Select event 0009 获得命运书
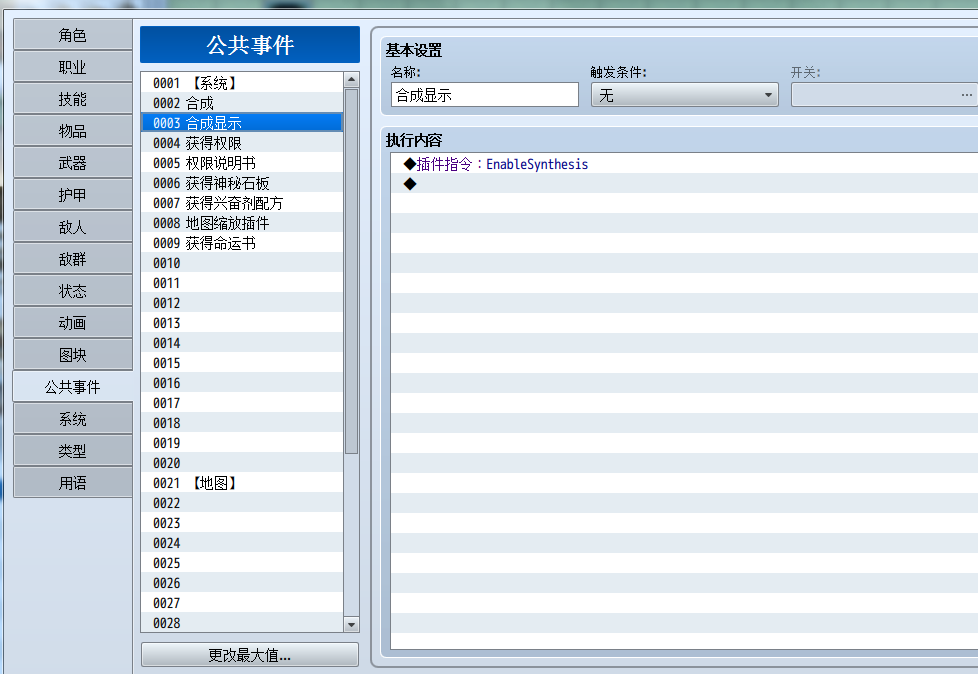The height and width of the screenshot is (674, 978). pos(242,243)
